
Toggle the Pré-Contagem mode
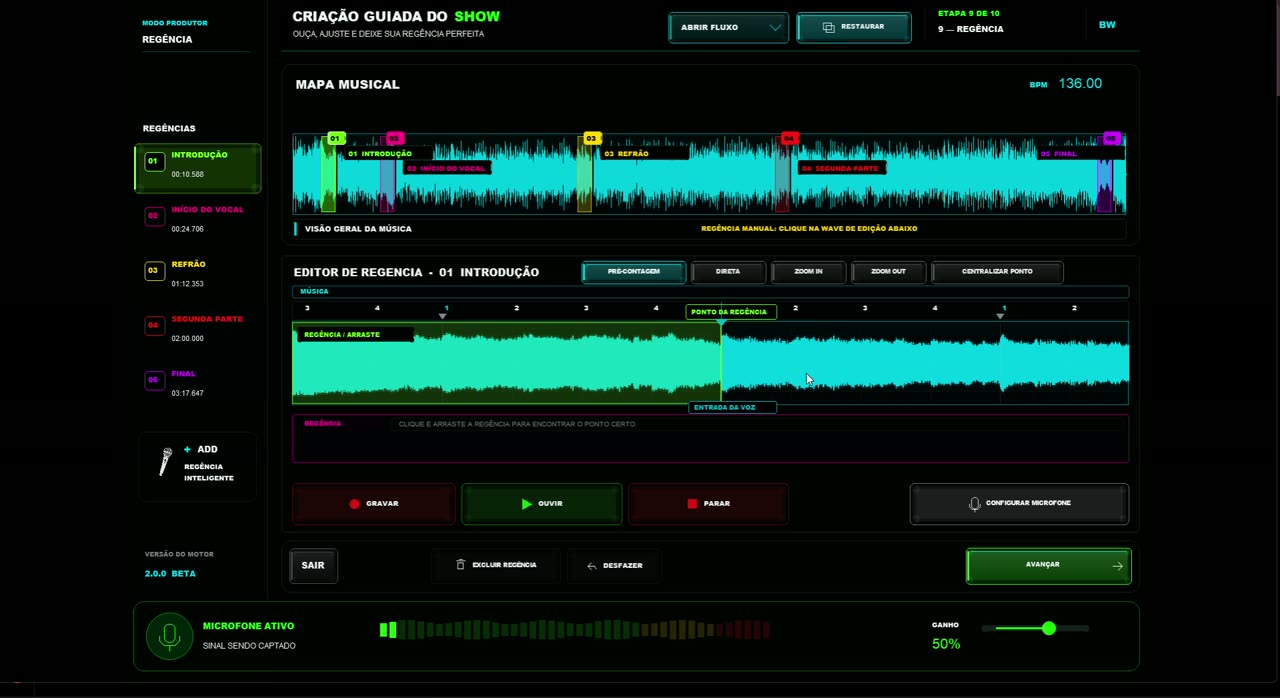(x=634, y=272)
